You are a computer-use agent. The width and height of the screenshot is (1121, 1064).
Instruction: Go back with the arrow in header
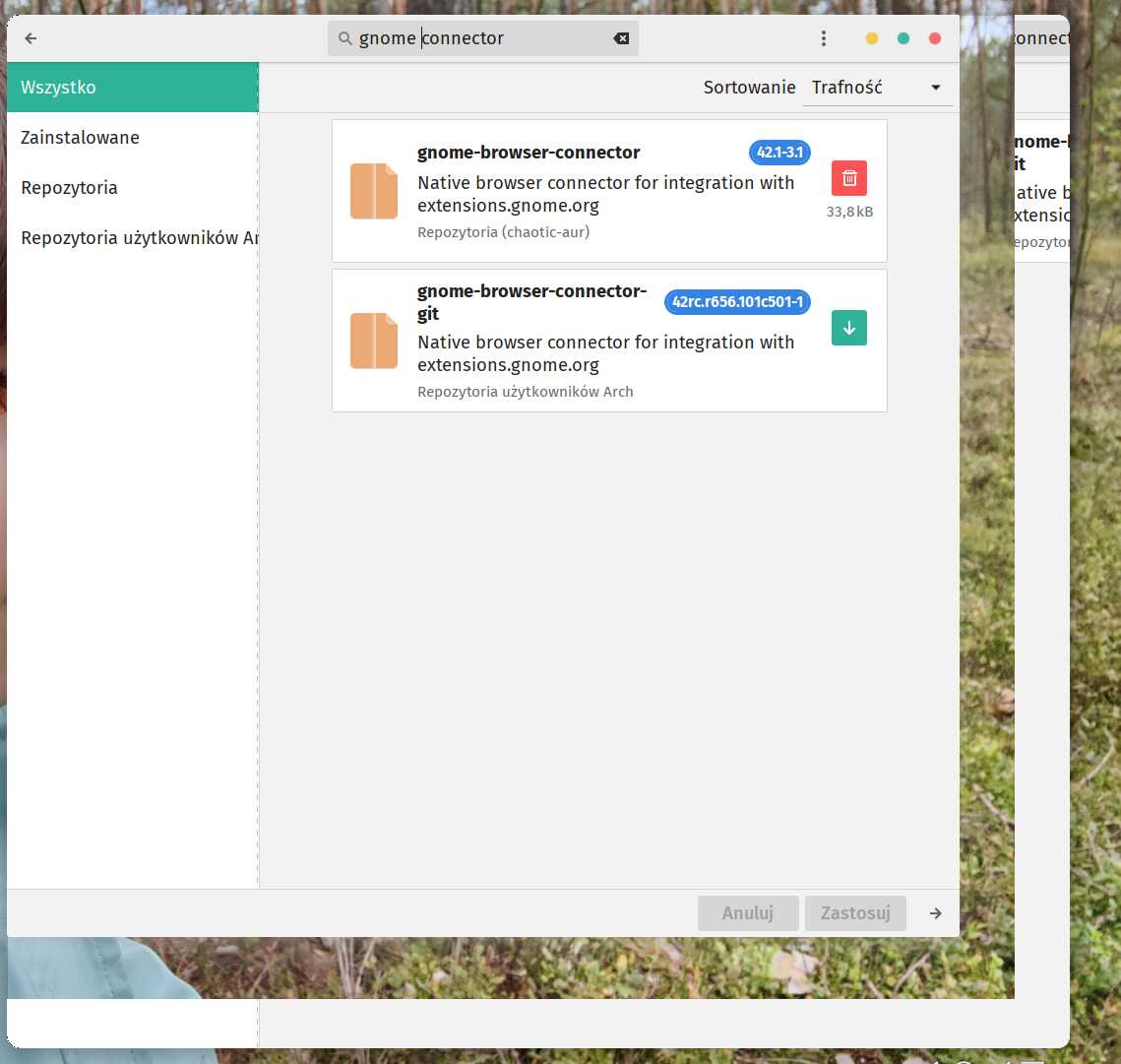pos(31,38)
